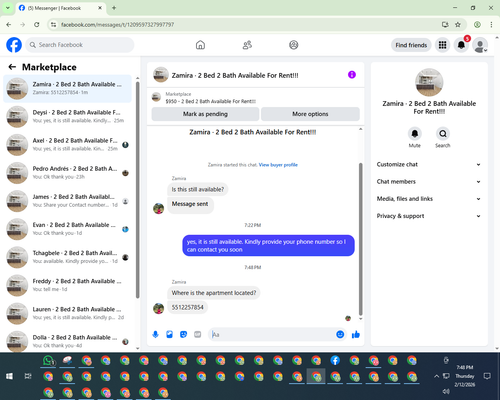The width and height of the screenshot is (500, 400).
Task: Open Windows Start menu
Action: pos(9,376)
